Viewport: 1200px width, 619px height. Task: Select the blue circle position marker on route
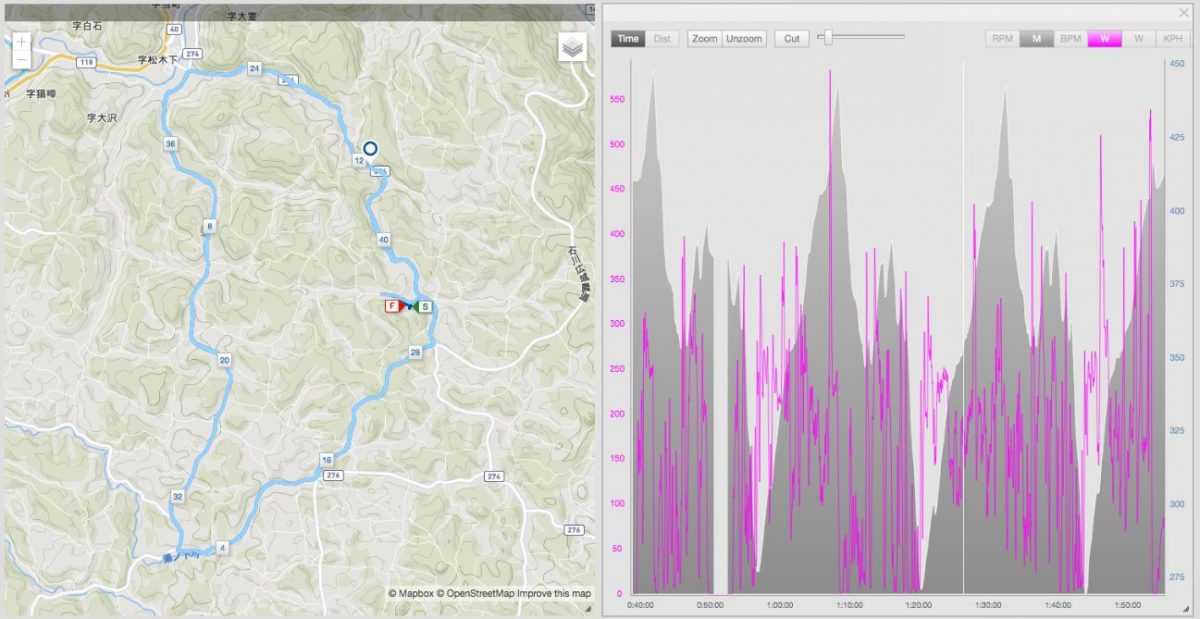tap(370, 149)
